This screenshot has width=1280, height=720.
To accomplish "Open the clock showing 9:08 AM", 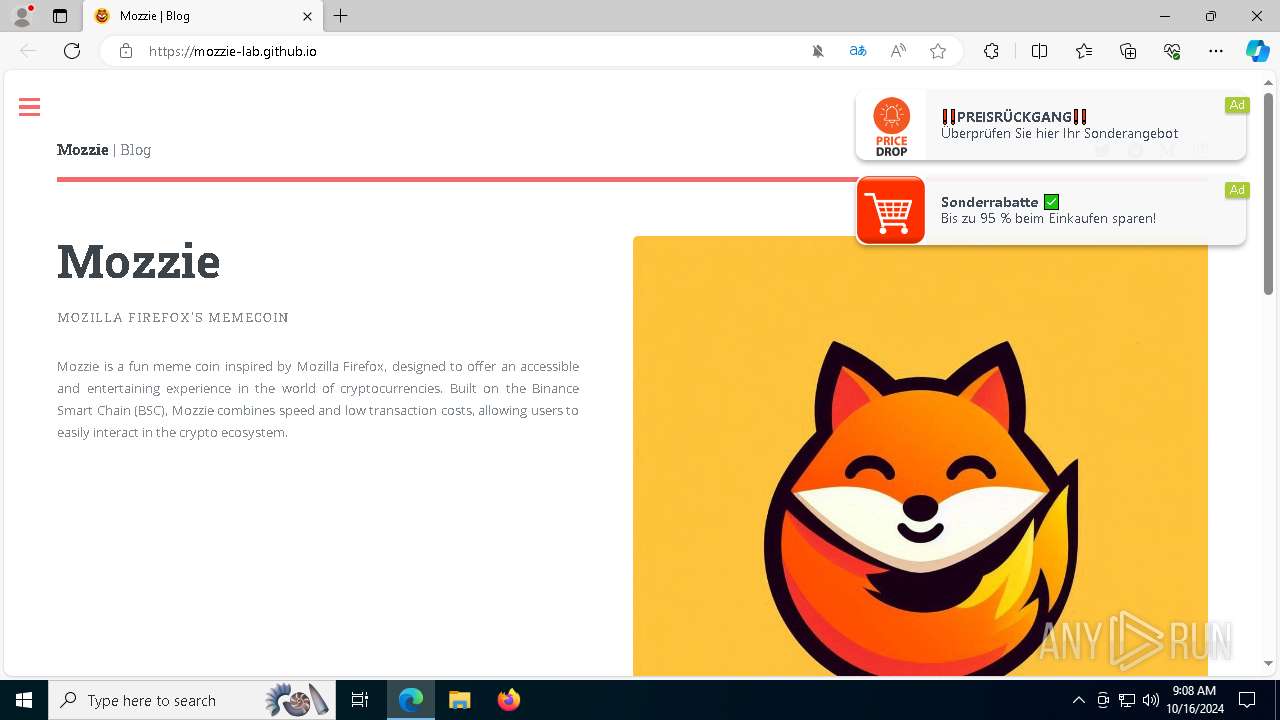I will point(1194,700).
